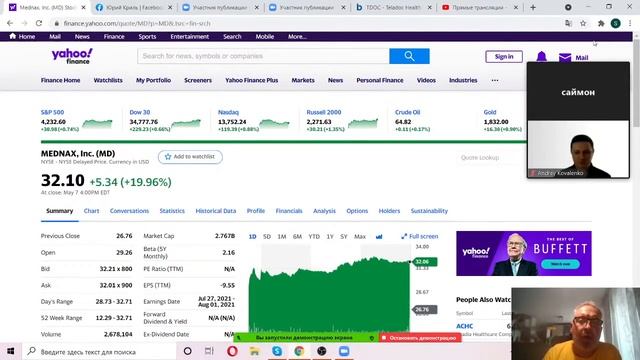
Task: Open Markets in the finance nav
Action: coord(303,80)
